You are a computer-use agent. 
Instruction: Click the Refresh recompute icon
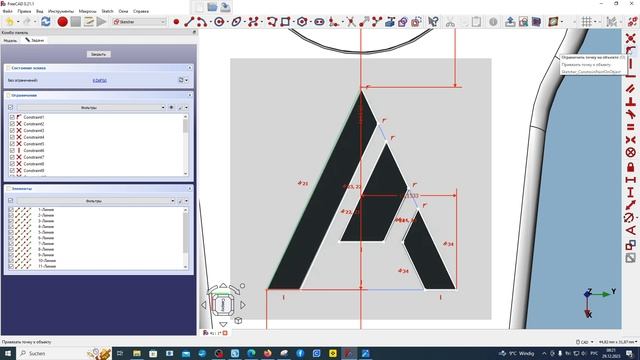pyautogui.click(x=45, y=22)
